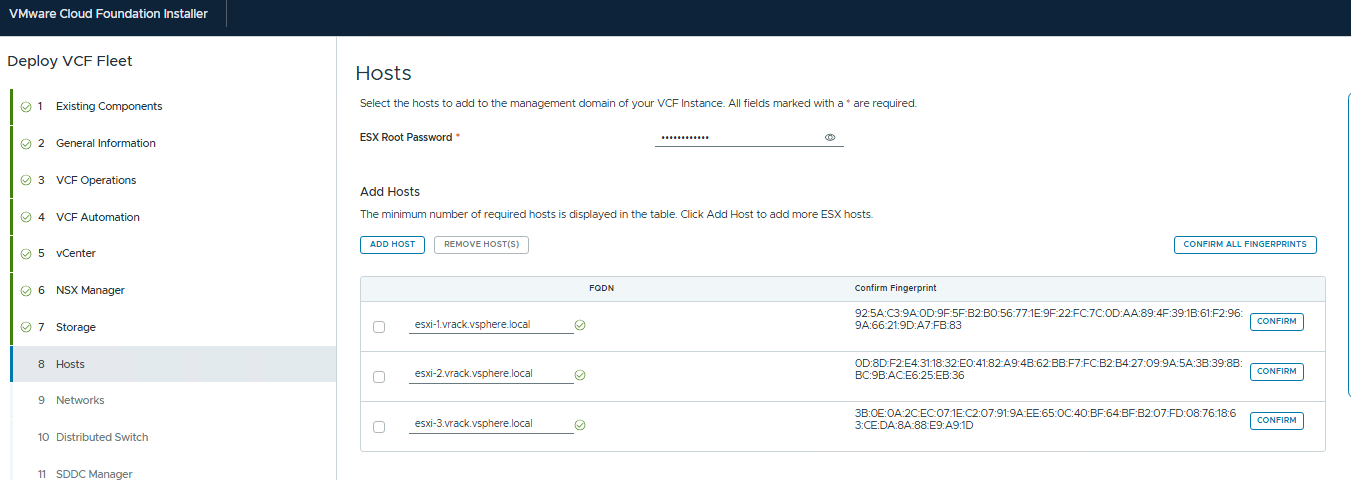Select the esxi-3.vrack.vsphere.local host checkbox

point(379,427)
